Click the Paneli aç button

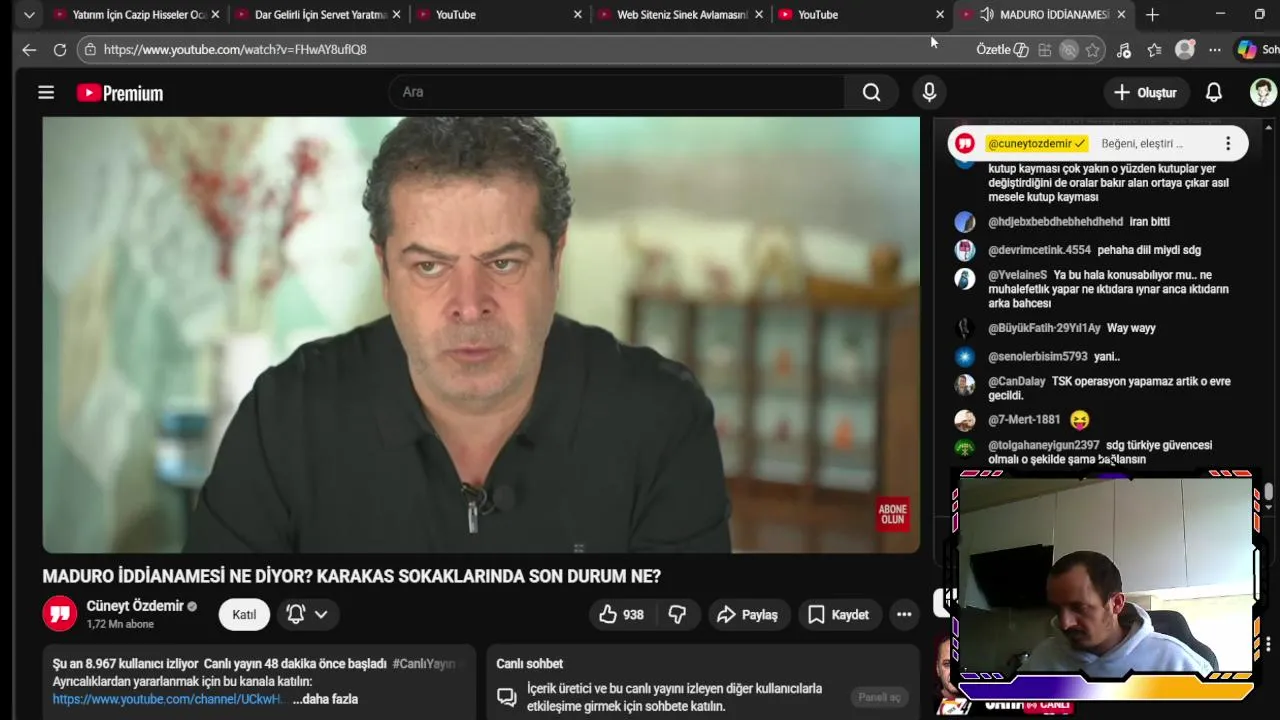(x=879, y=697)
